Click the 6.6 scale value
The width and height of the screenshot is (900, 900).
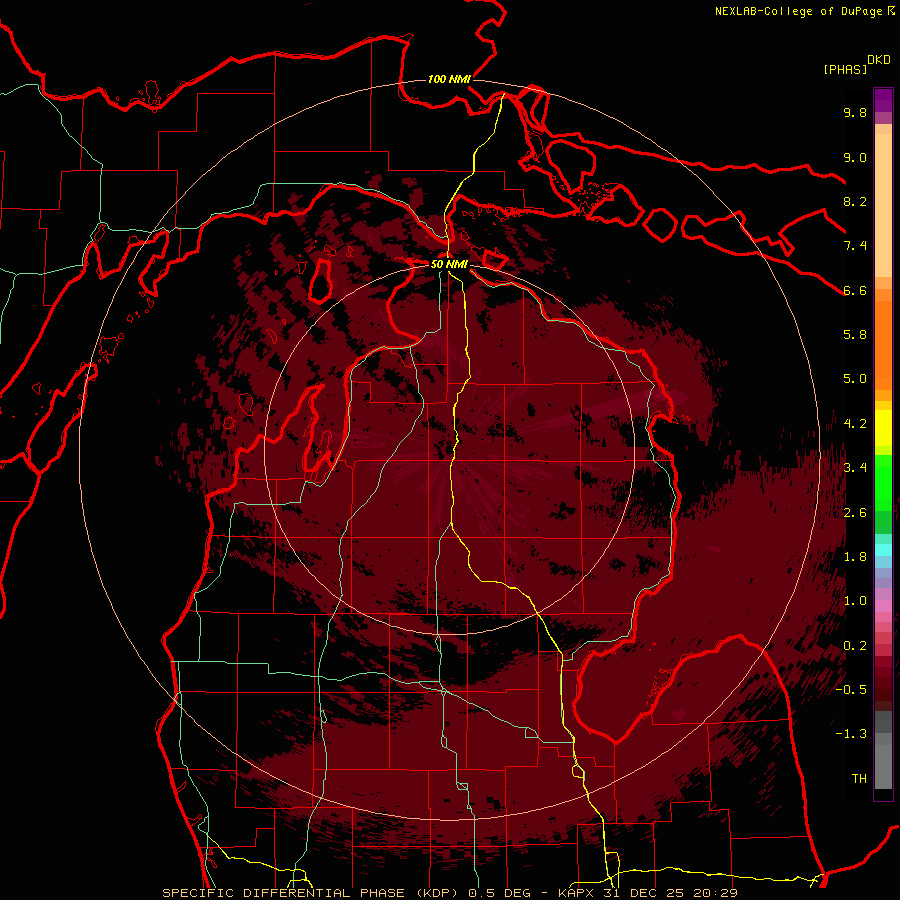click(855, 290)
